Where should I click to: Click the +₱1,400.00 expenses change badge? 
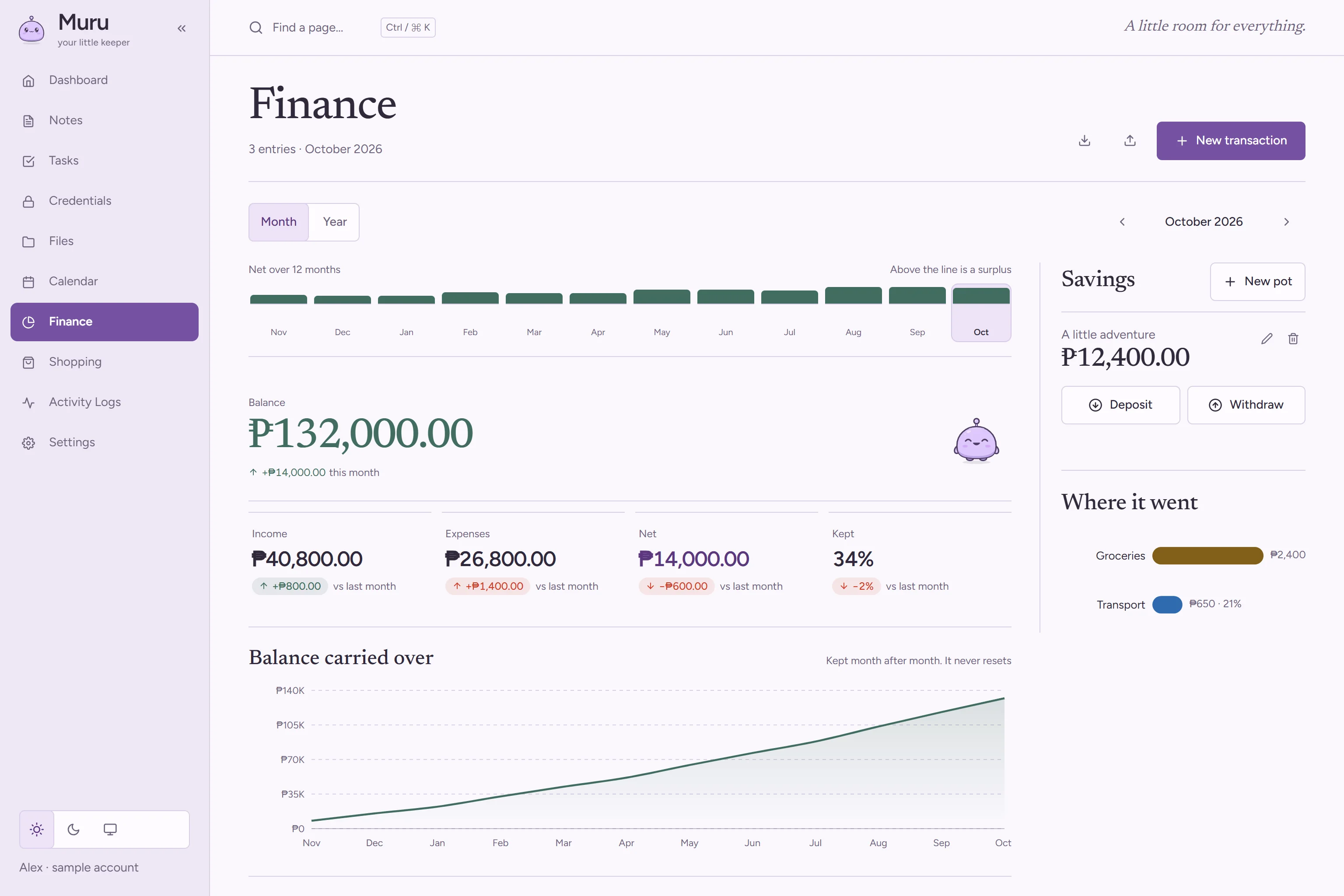[487, 586]
